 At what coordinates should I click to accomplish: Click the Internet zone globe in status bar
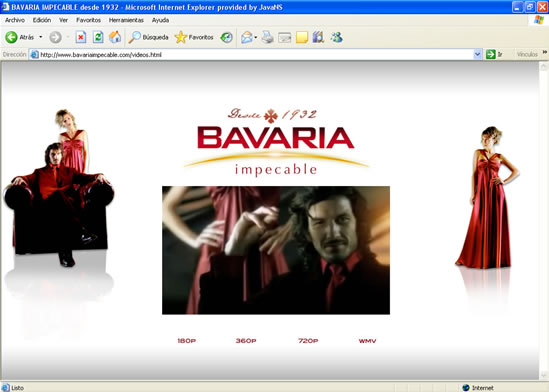[x=466, y=387]
